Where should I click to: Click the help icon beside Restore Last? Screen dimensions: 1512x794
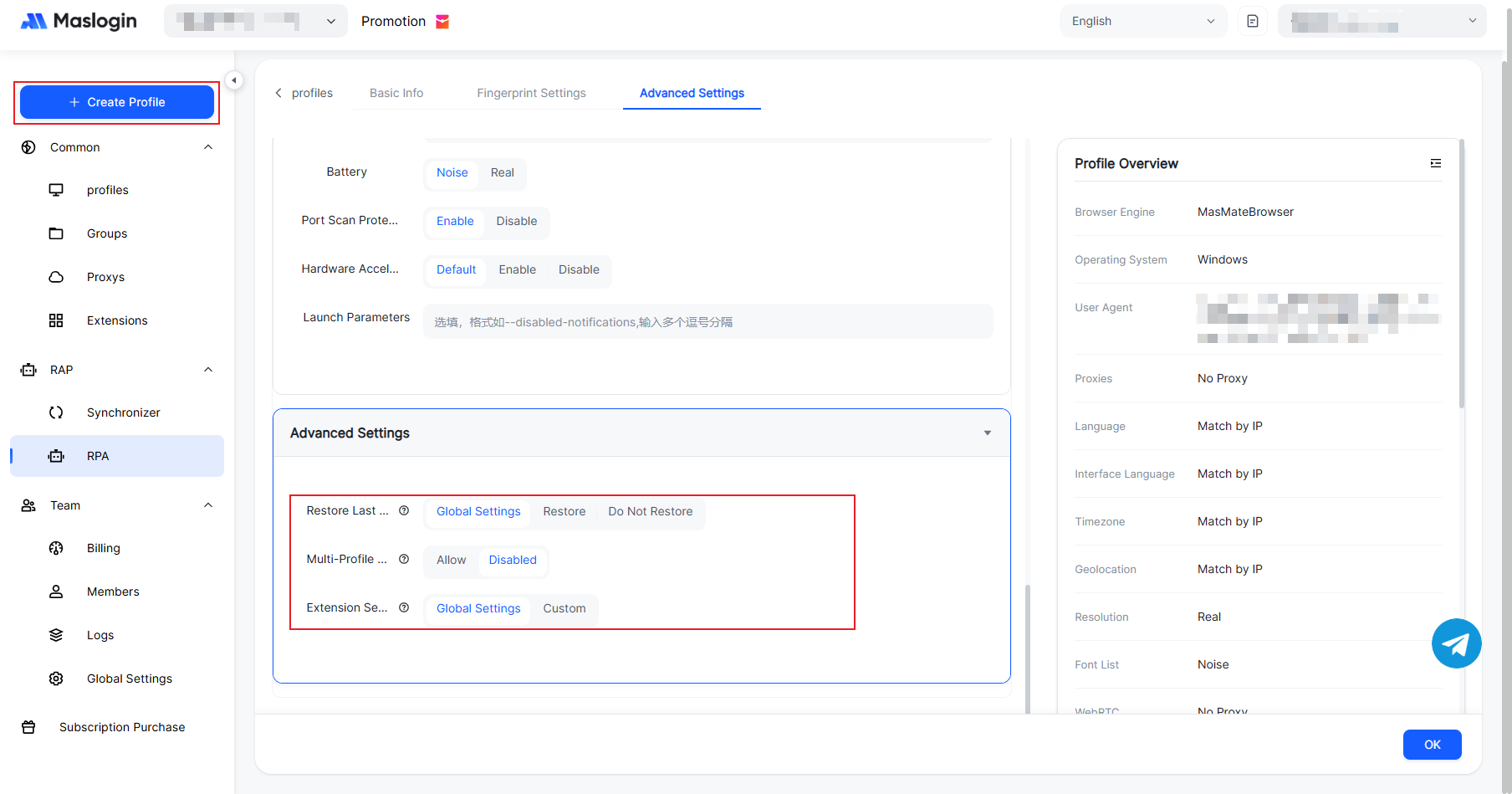point(404,510)
